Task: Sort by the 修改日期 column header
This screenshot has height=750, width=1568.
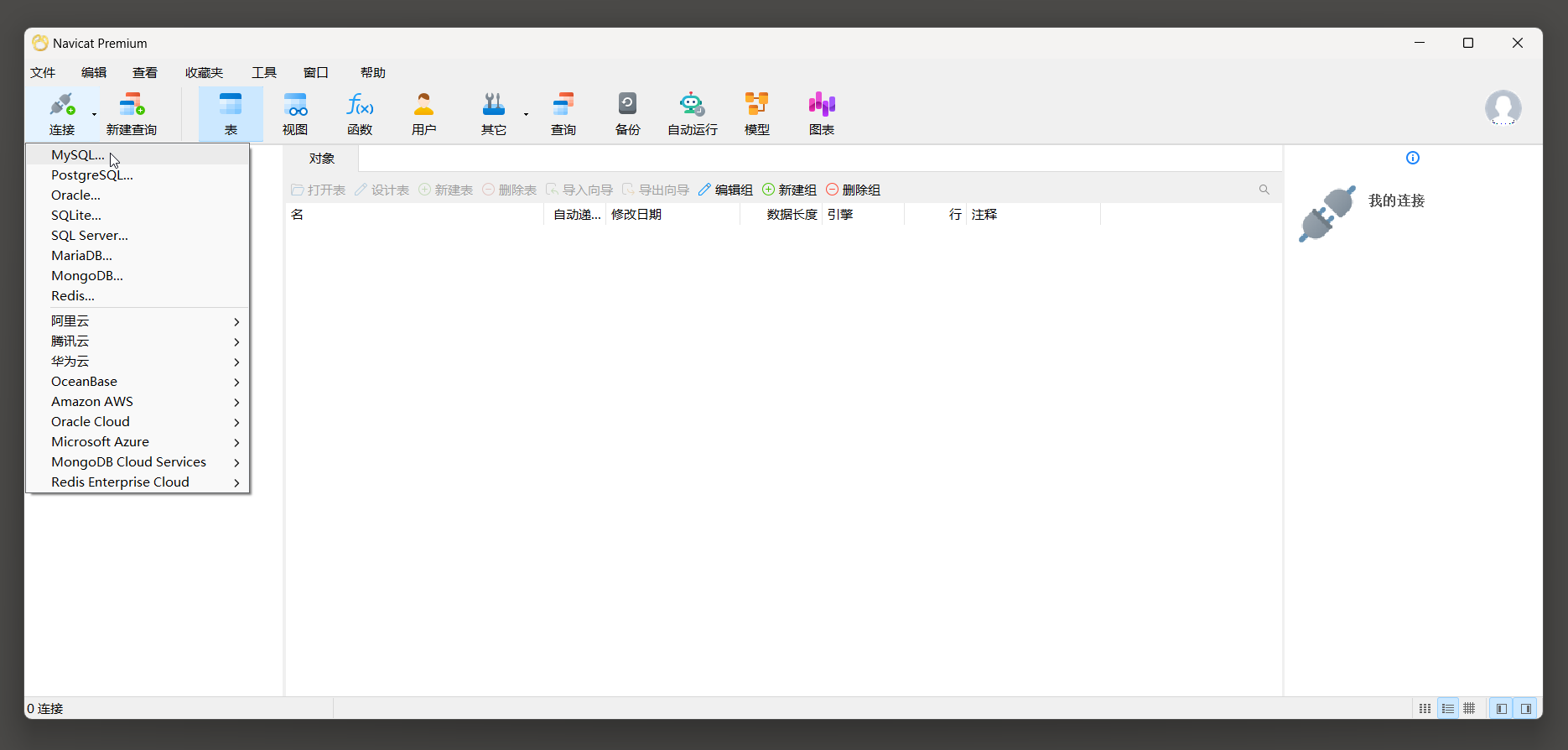Action: [x=673, y=215]
